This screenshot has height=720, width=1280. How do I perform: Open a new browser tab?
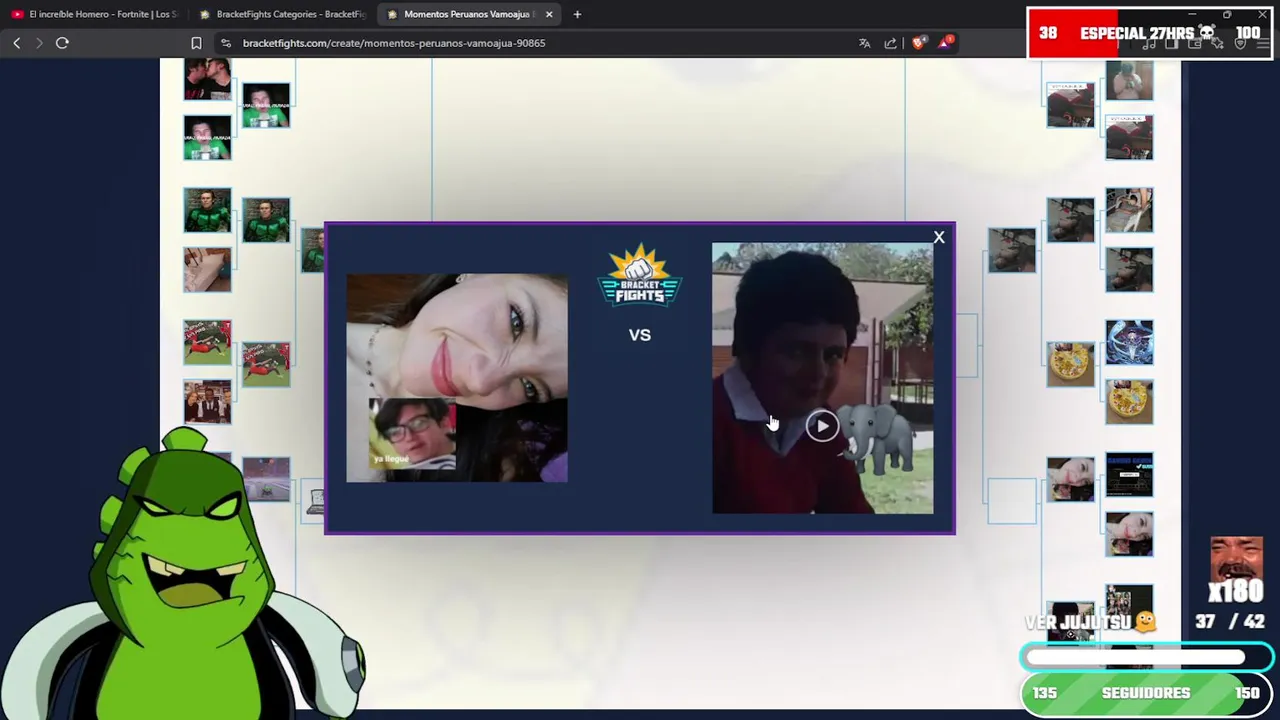click(x=577, y=14)
